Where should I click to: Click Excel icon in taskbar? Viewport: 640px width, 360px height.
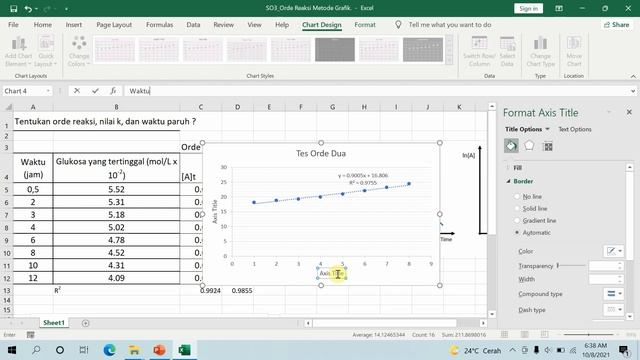click(x=184, y=350)
